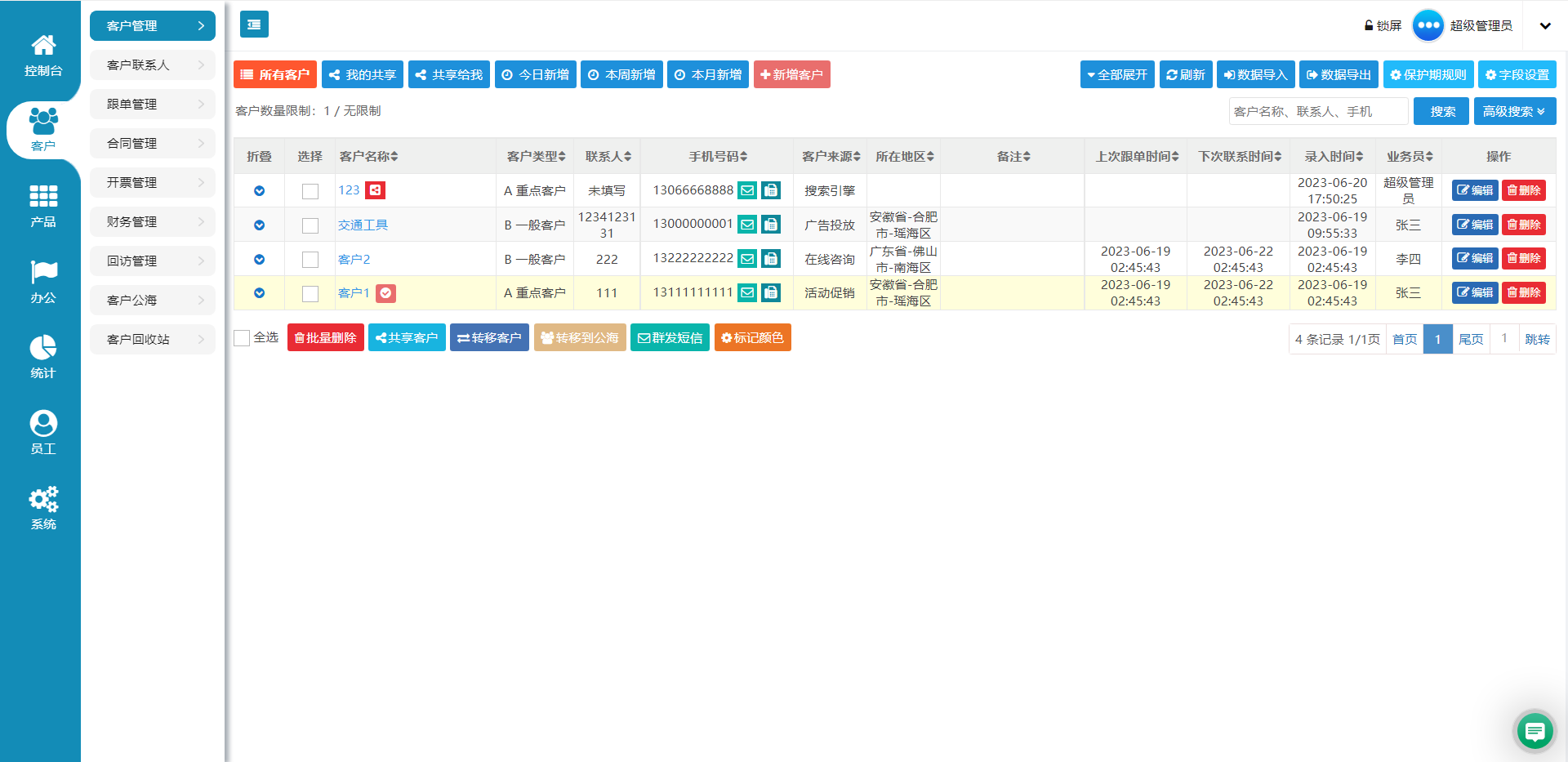Edit the 交通工具 customer row

coord(1475,225)
